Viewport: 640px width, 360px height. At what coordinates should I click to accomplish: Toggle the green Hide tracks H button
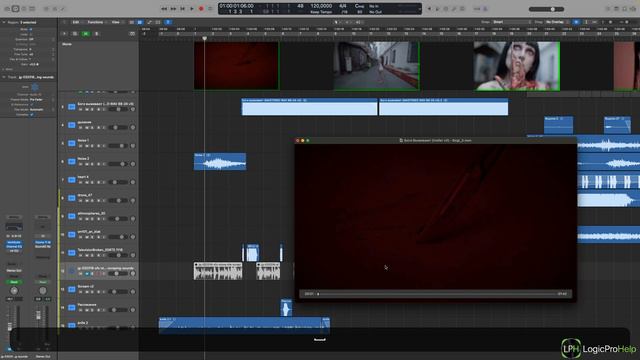point(85,33)
